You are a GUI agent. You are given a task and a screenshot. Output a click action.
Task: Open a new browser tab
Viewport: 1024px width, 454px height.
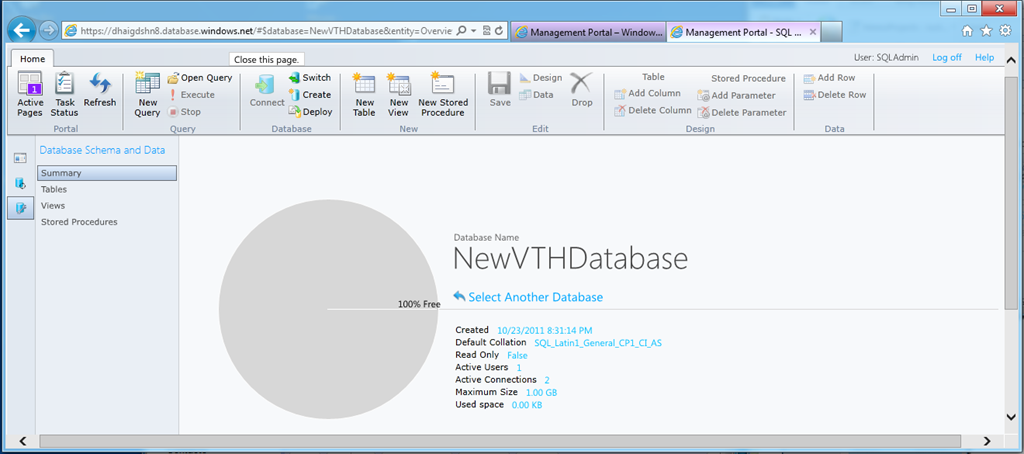pyautogui.click(x=831, y=32)
